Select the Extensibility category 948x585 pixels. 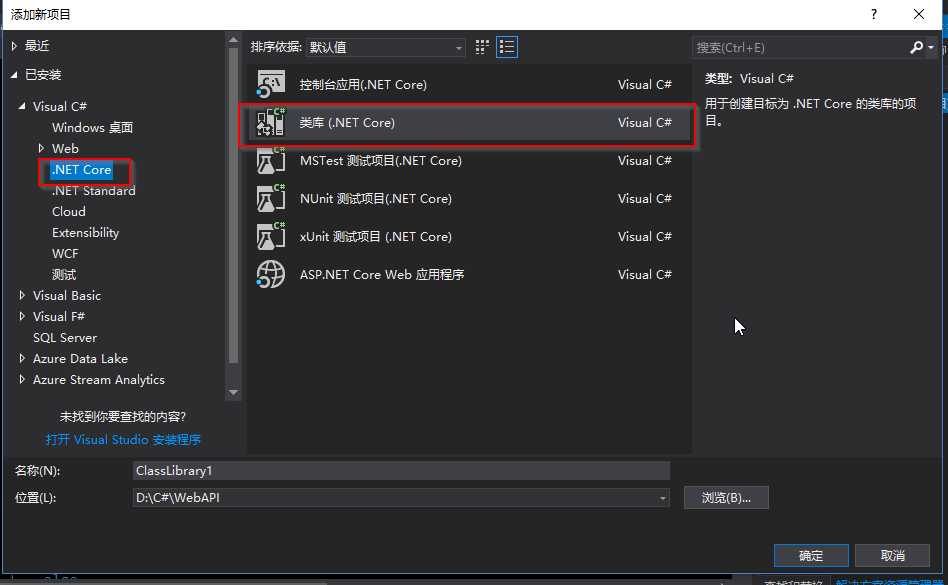pyautogui.click(x=86, y=233)
